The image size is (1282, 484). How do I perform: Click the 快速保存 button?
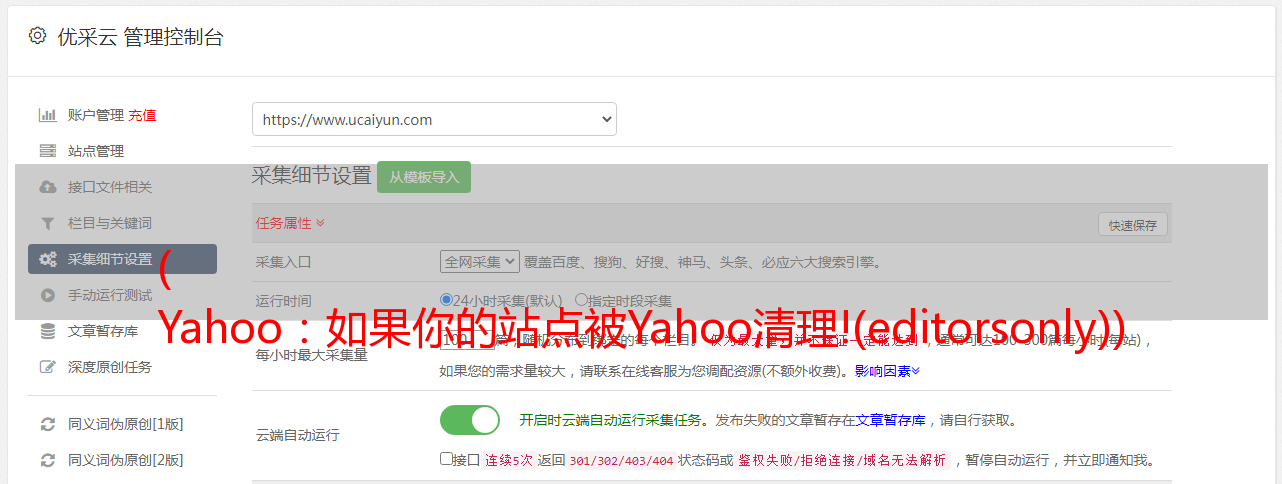pos(1133,225)
